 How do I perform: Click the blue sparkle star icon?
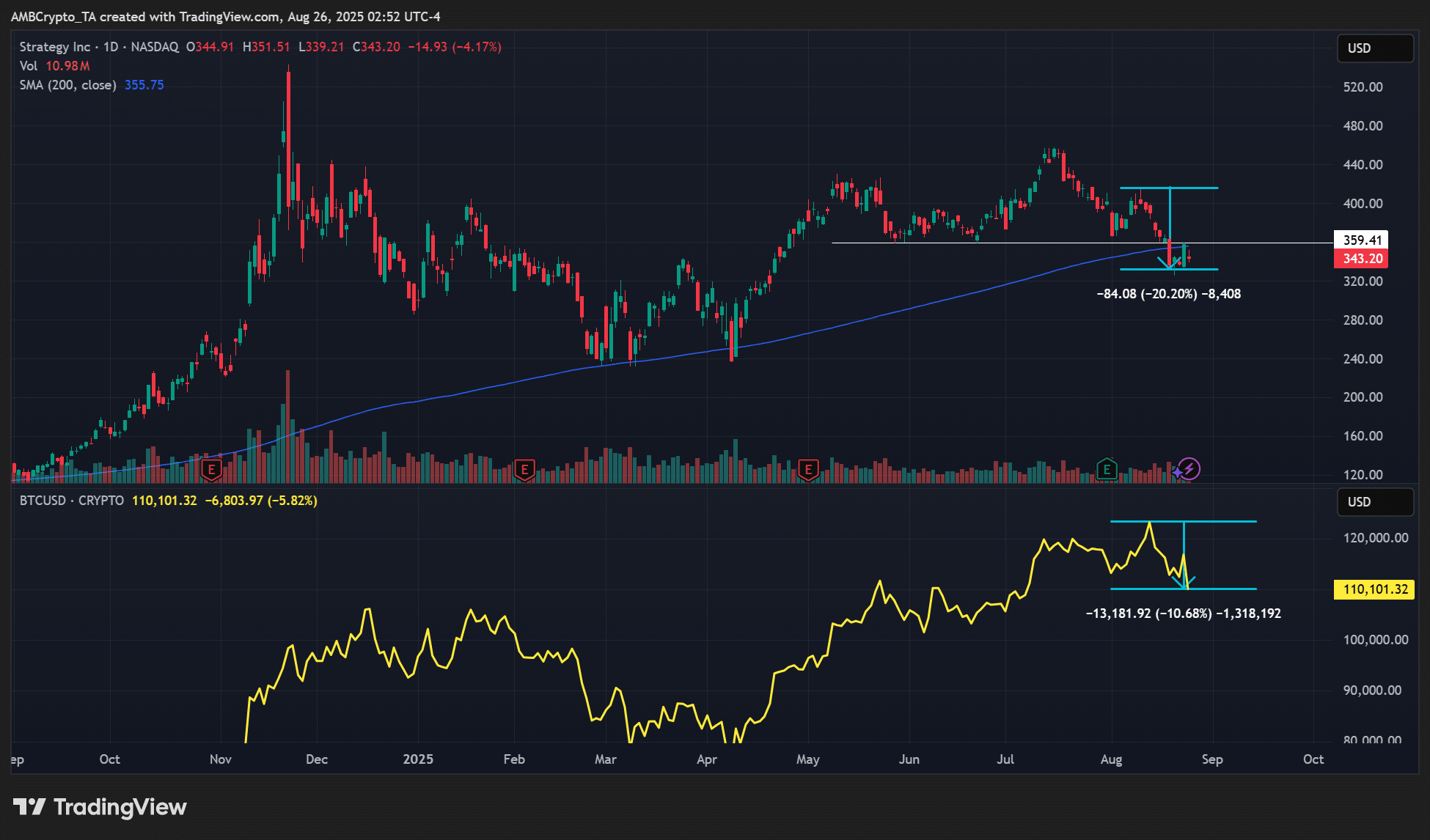point(1177,473)
